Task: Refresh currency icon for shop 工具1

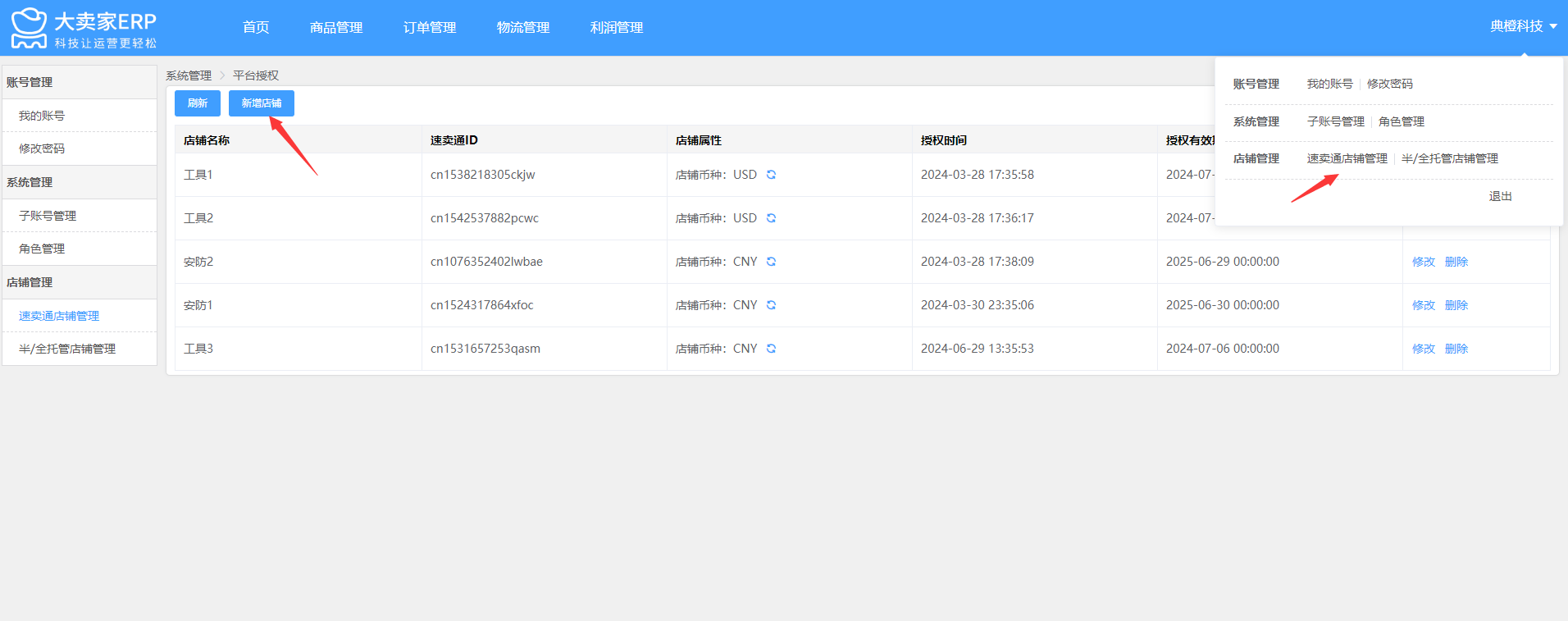Action: coord(771,175)
